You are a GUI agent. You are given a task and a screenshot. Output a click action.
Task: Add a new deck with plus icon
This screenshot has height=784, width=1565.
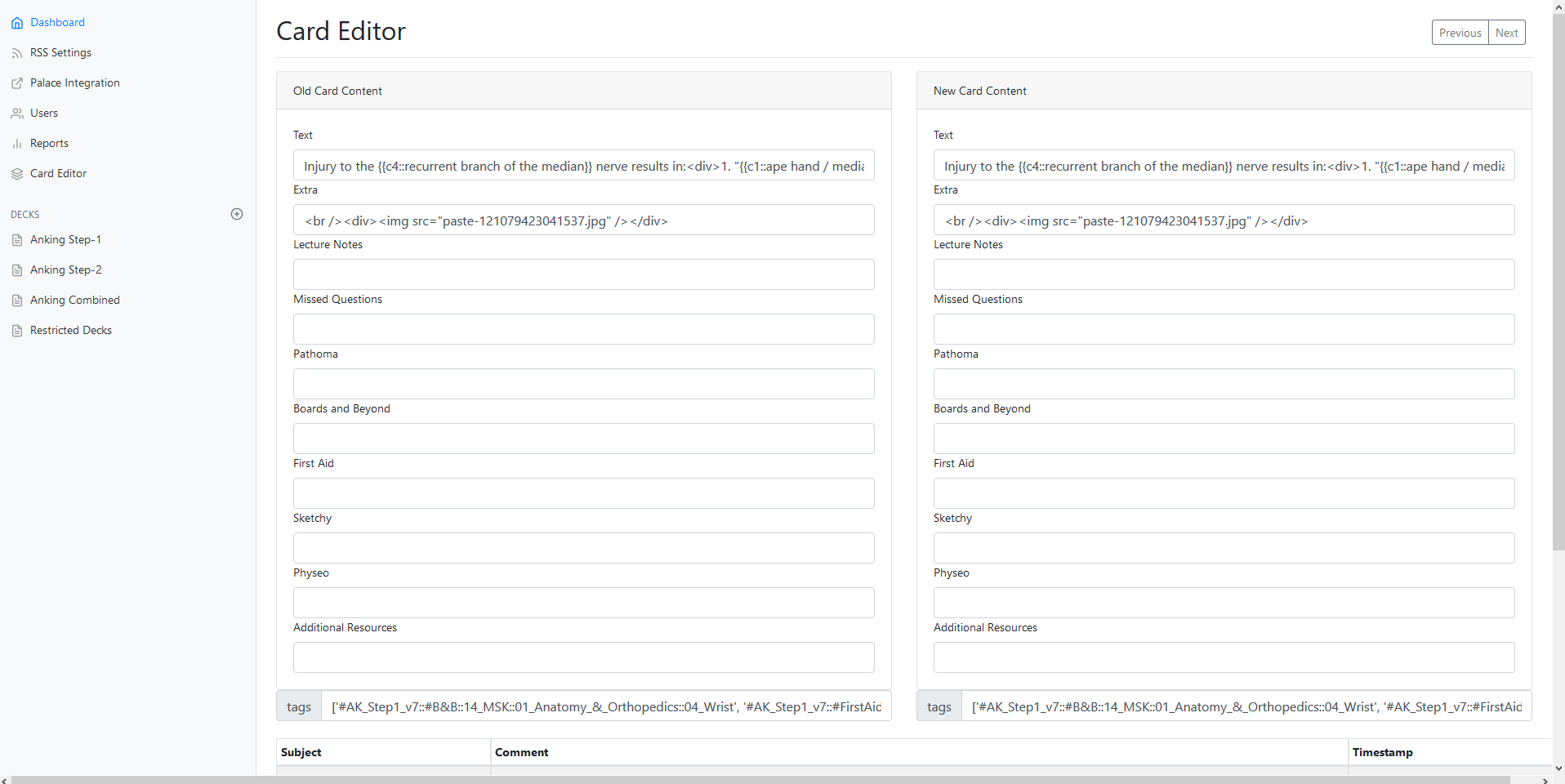click(237, 214)
